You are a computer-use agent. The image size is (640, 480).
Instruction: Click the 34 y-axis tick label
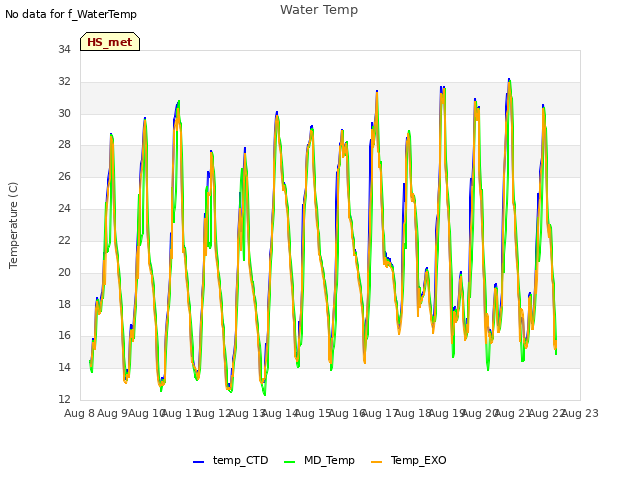coord(64,49)
